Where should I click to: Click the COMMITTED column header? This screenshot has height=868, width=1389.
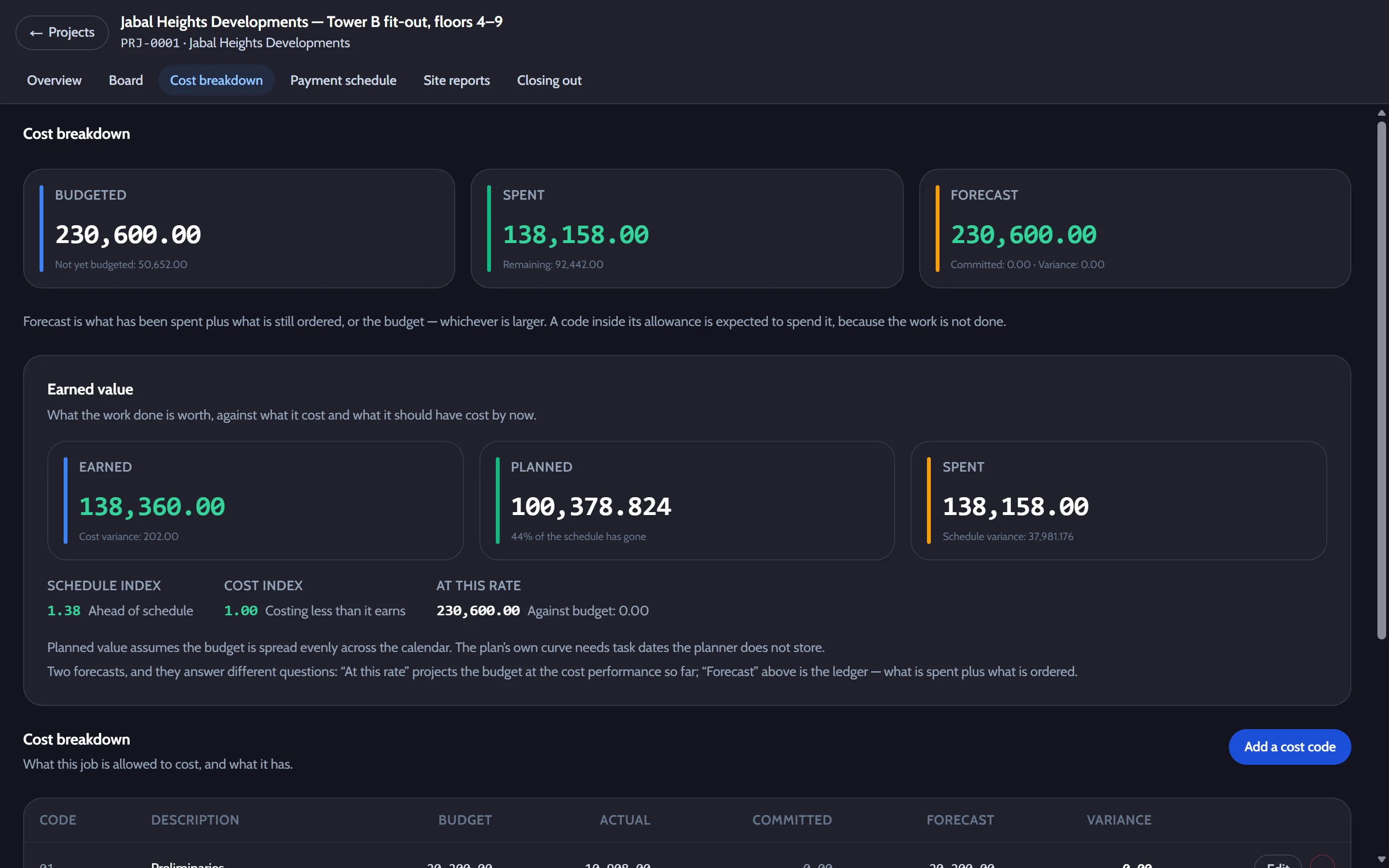pyautogui.click(x=792, y=820)
